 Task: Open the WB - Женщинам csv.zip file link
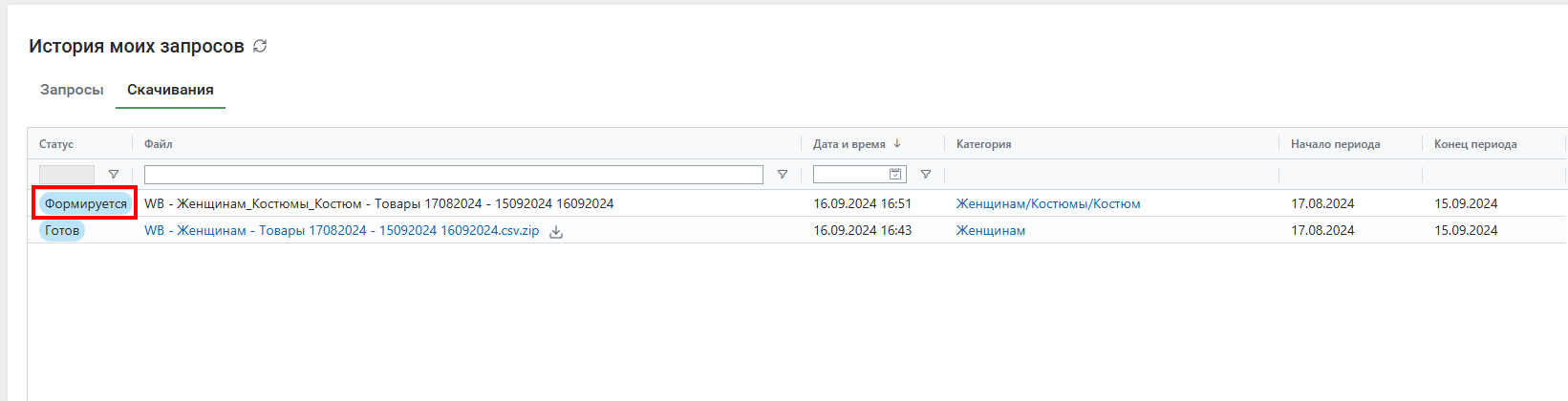click(x=342, y=230)
